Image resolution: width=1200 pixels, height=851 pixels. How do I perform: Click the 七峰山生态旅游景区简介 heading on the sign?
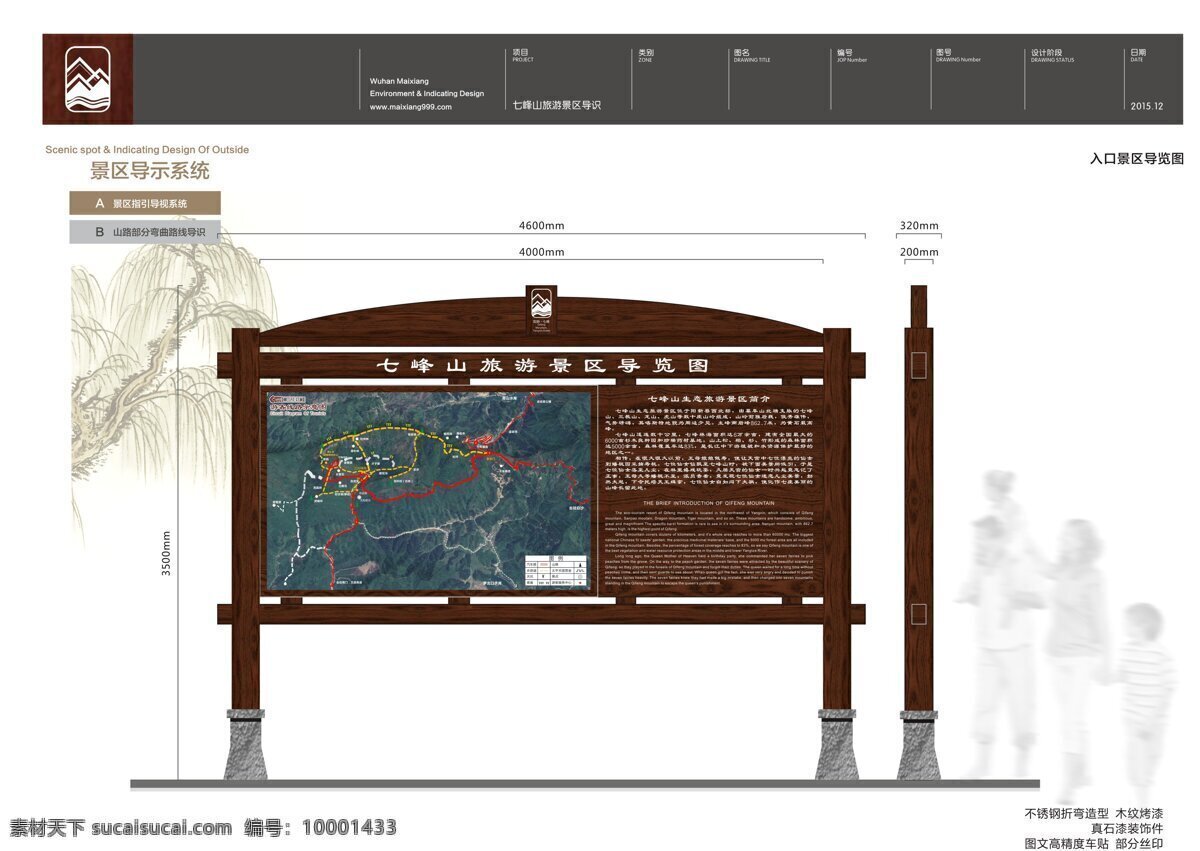coord(711,398)
